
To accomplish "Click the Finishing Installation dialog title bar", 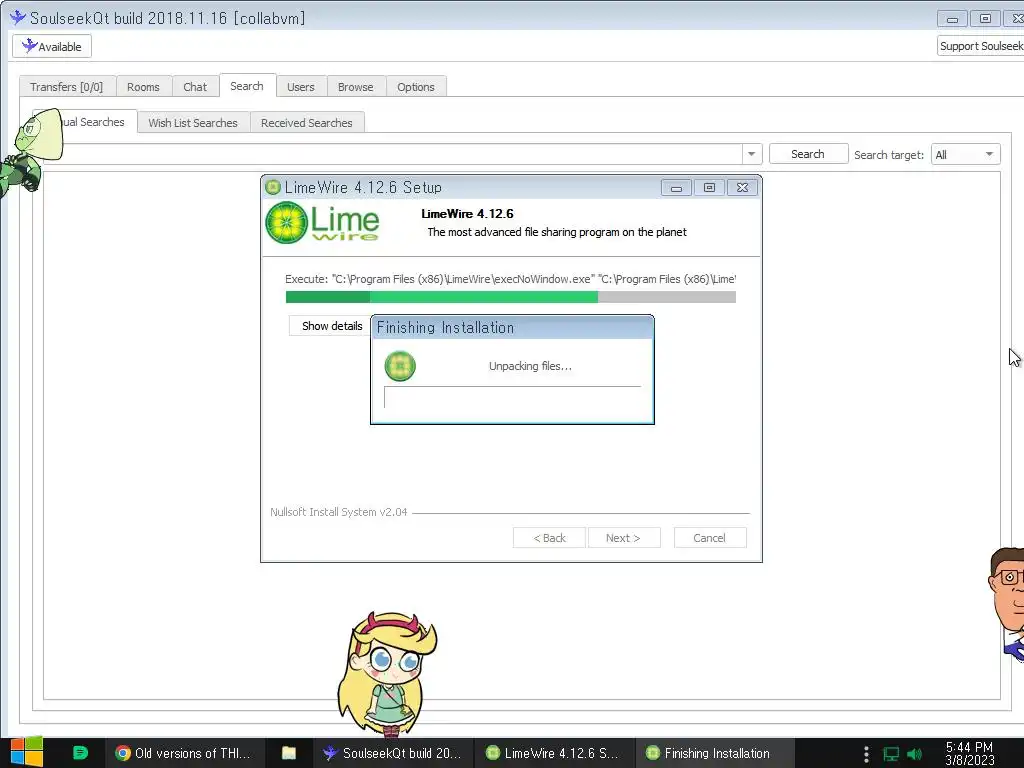I will point(512,328).
